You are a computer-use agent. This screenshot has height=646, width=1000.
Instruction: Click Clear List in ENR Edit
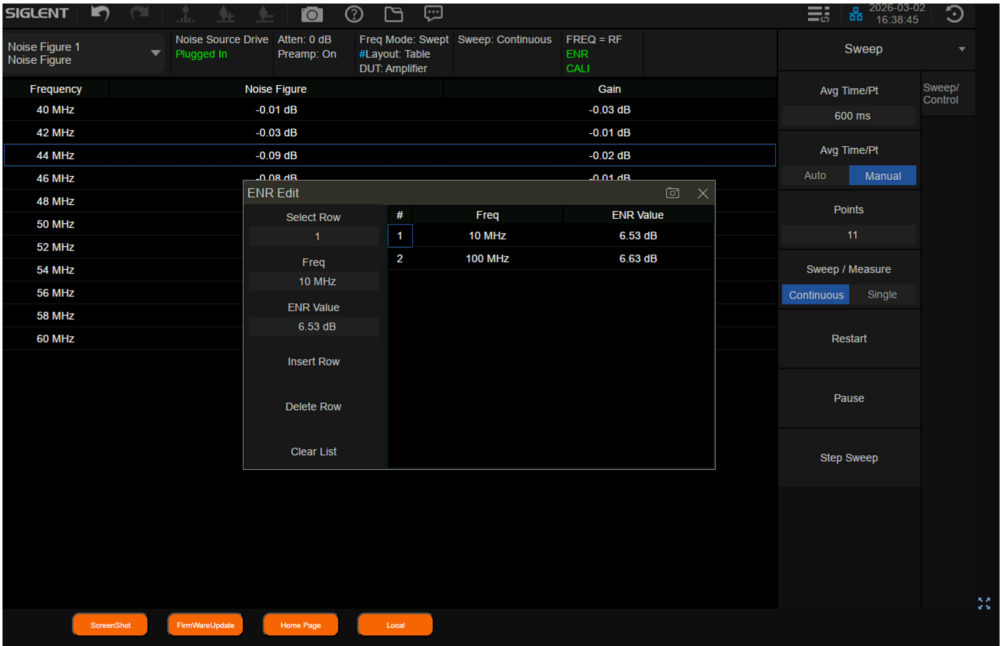314,452
